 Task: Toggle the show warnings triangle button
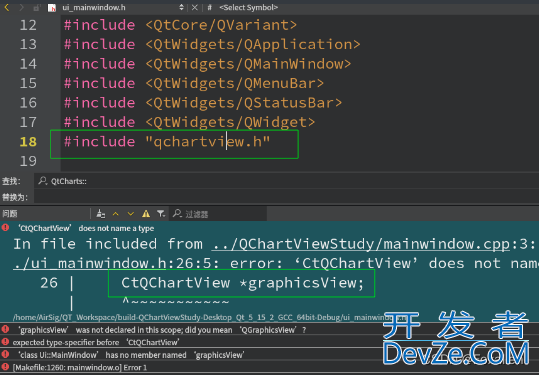[146, 214]
